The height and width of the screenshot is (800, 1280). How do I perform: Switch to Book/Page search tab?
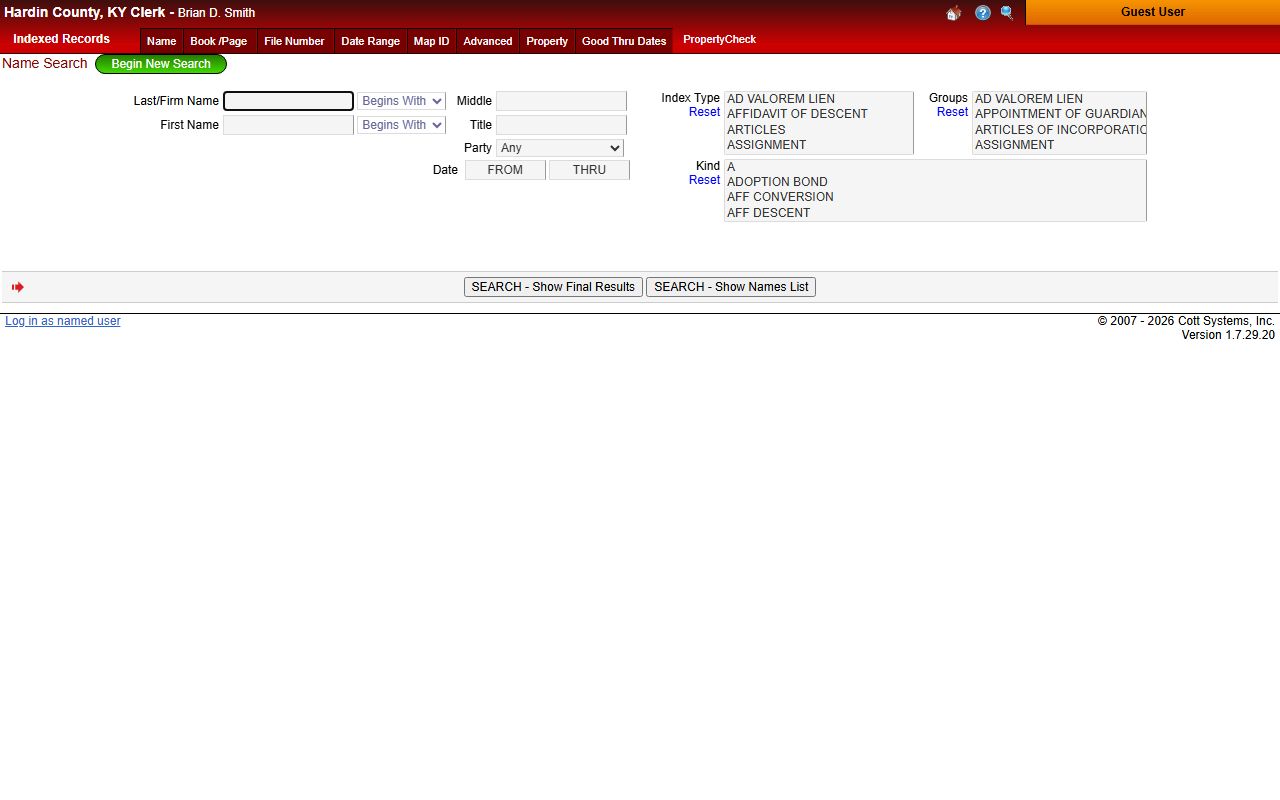218,41
